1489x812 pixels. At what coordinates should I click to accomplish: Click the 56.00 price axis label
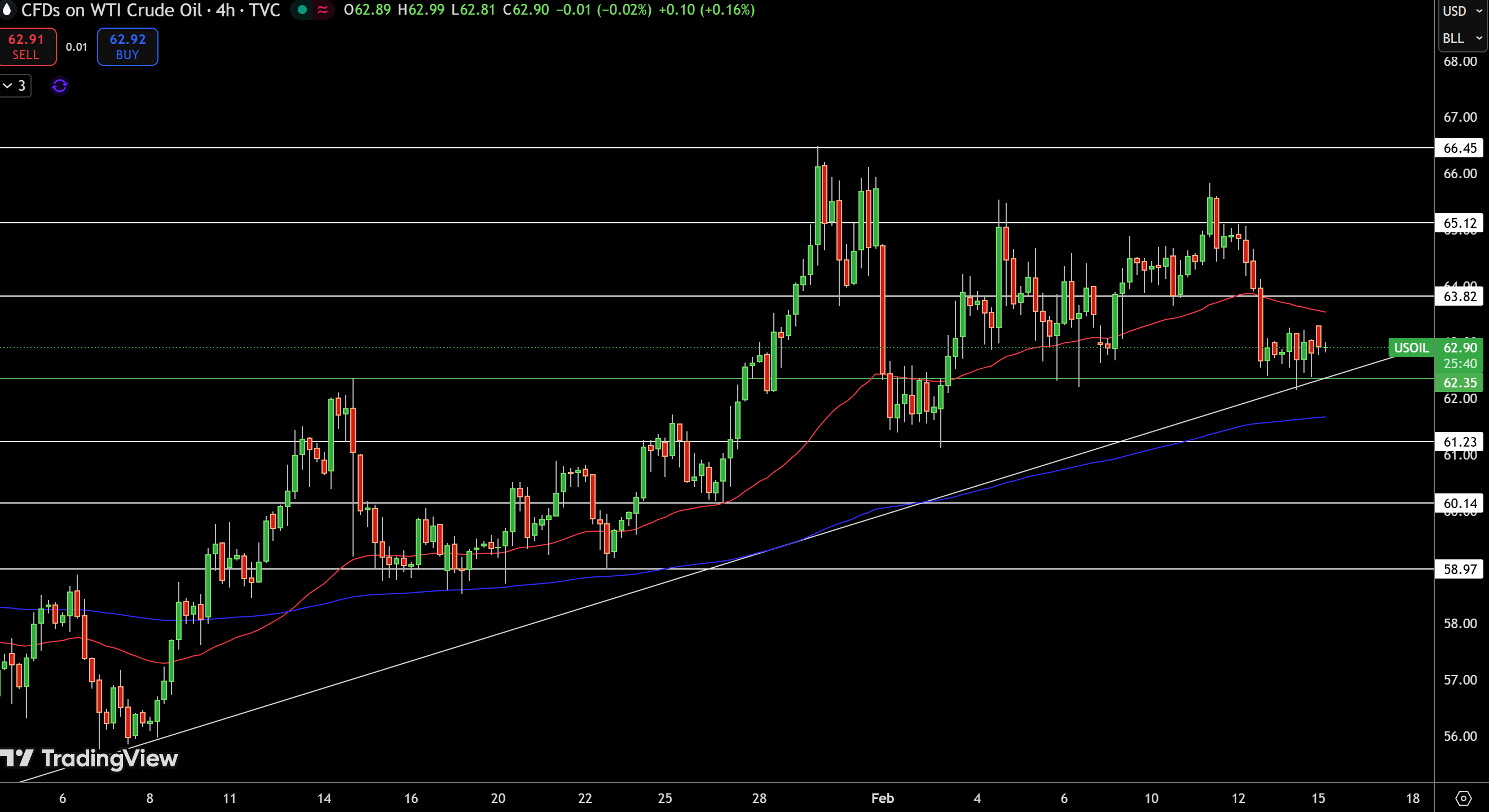(1460, 736)
